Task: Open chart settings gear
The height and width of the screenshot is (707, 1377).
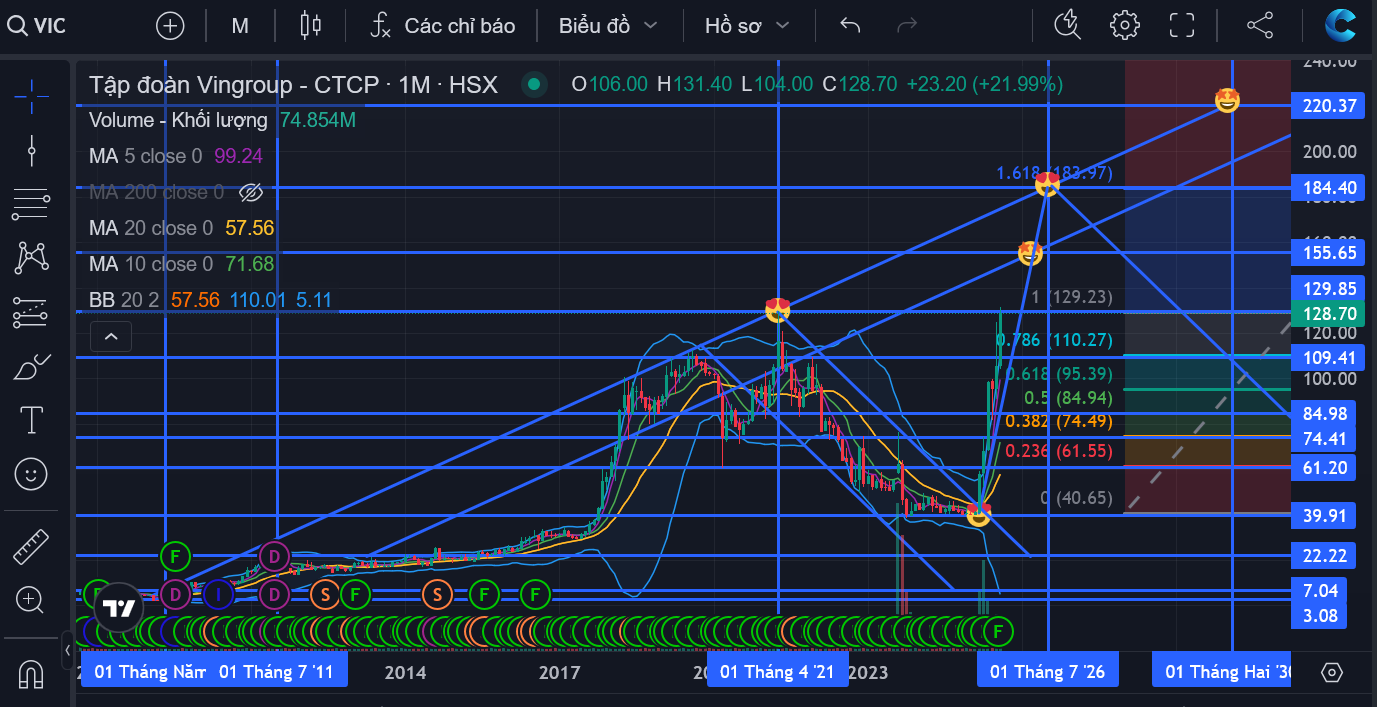Action: 1125,25
